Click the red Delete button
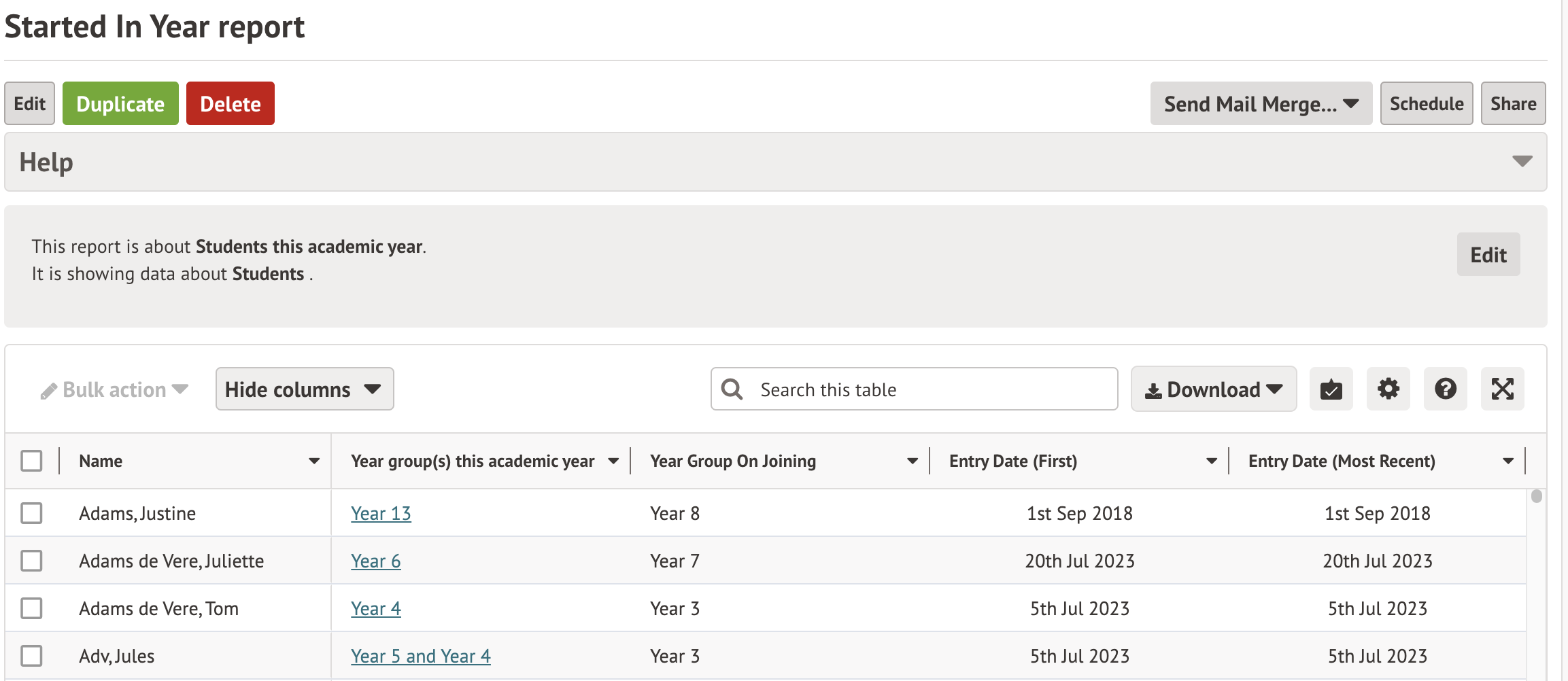This screenshot has width=1568, height=681. point(230,104)
